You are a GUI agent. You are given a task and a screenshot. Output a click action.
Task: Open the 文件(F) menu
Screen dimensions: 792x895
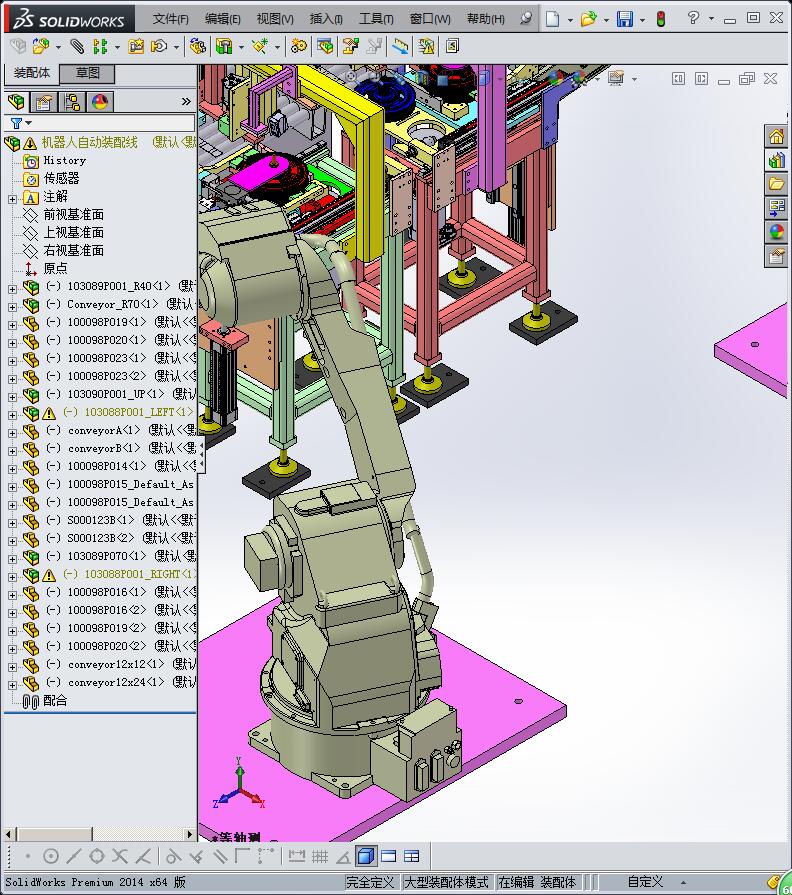(170, 19)
